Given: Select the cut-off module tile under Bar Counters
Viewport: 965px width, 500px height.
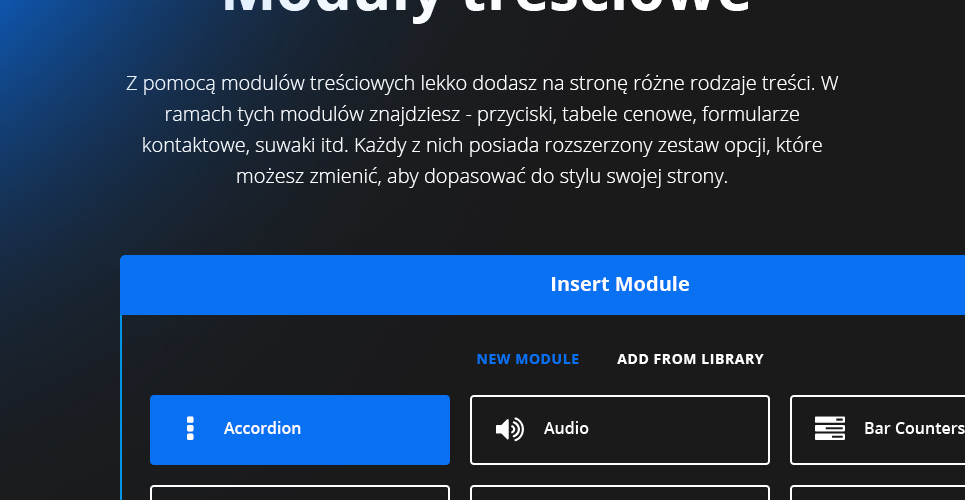Looking at the screenshot, I should pos(878,493).
